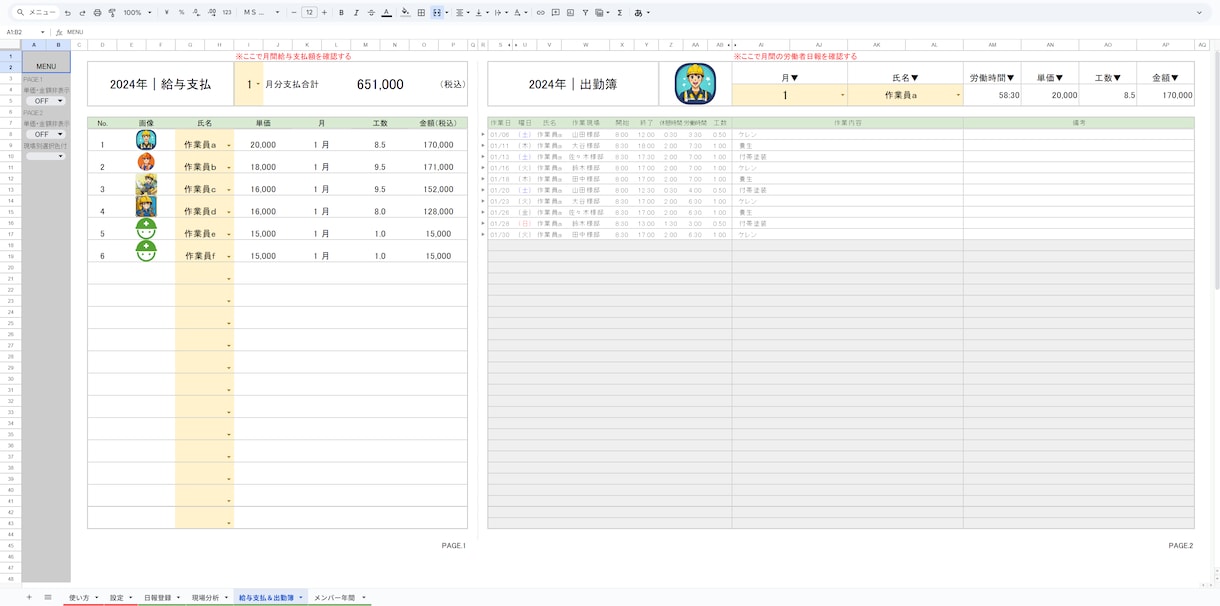
Task: Open the text color picker
Action: pyautogui.click(x=387, y=13)
